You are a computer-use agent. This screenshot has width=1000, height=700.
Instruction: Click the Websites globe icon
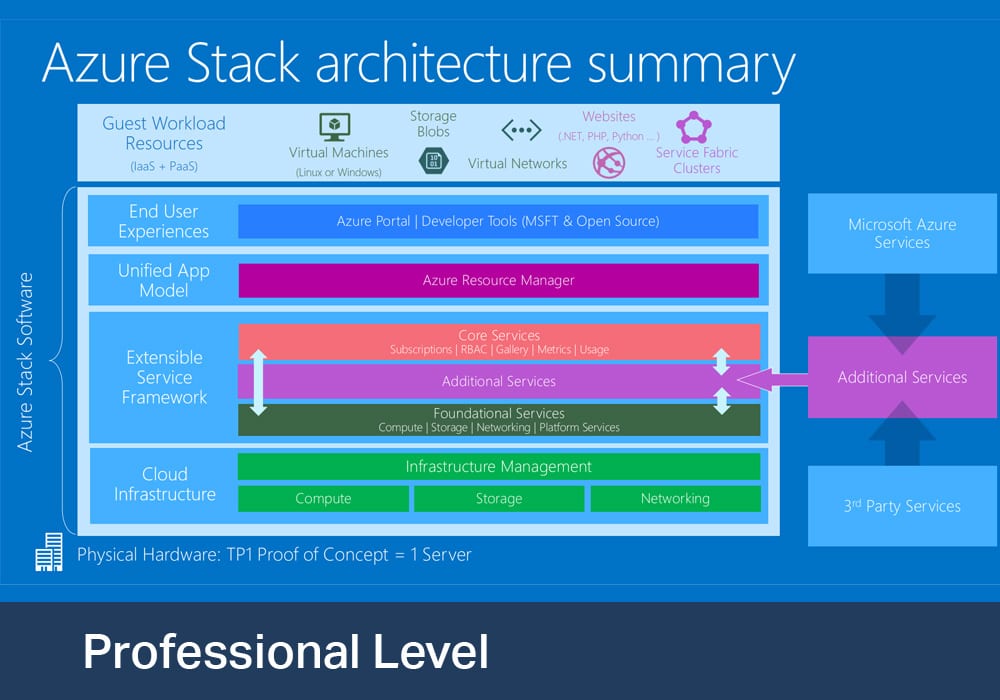pyautogui.click(x=609, y=163)
